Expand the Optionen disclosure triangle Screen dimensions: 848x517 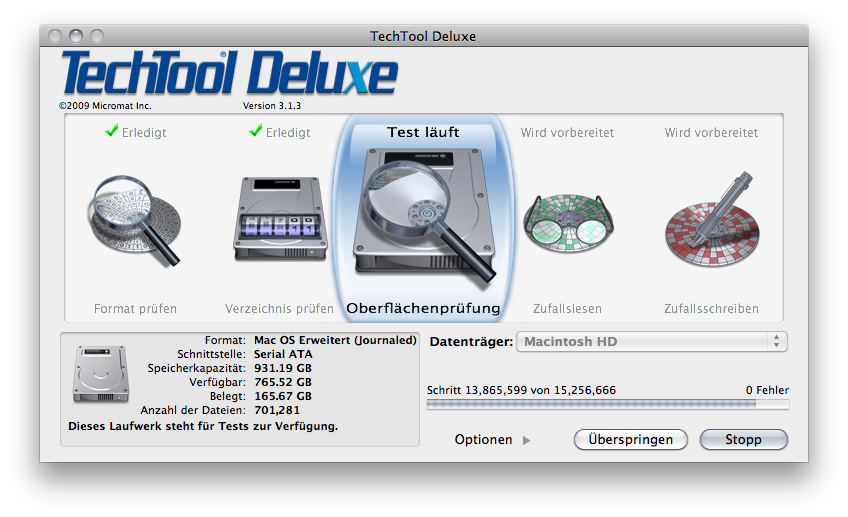point(528,440)
